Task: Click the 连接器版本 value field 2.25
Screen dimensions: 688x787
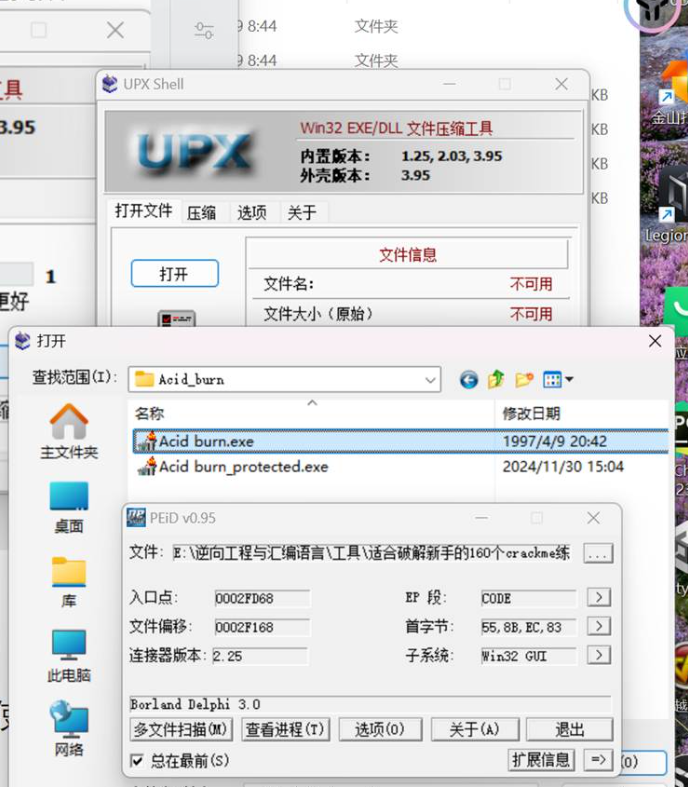Action: click(259, 656)
